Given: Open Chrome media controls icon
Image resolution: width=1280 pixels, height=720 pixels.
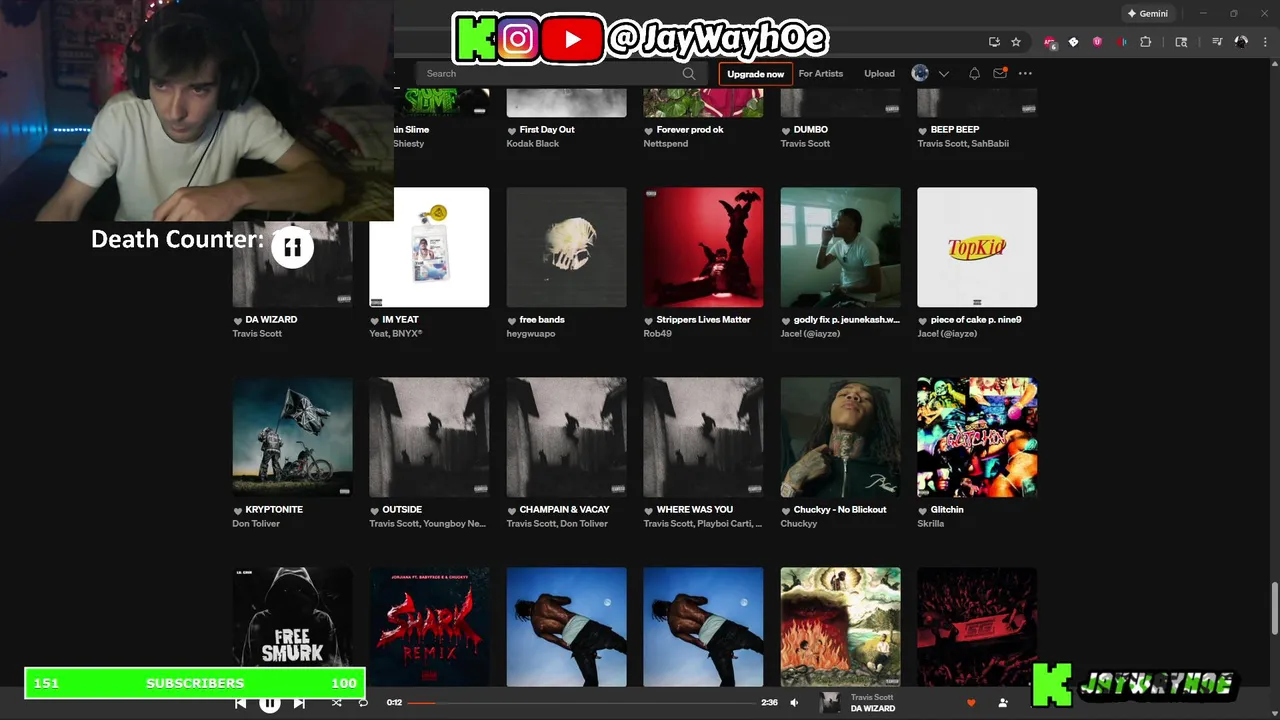Looking at the screenshot, I should point(1217,42).
